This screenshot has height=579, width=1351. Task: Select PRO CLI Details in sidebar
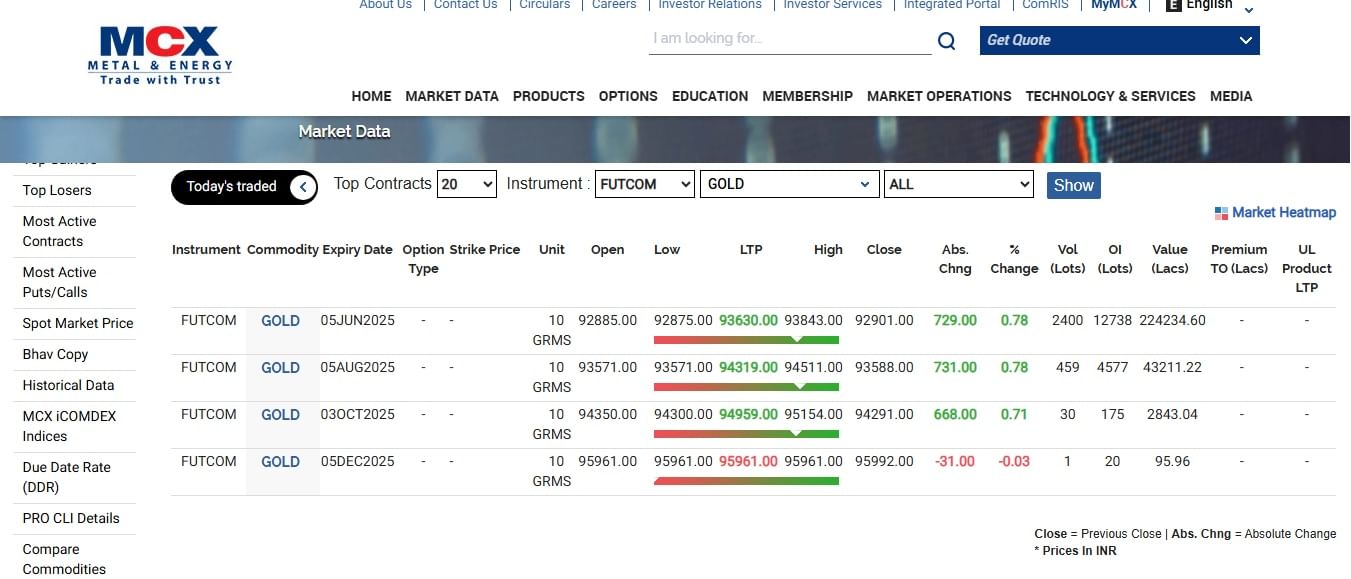[71, 518]
